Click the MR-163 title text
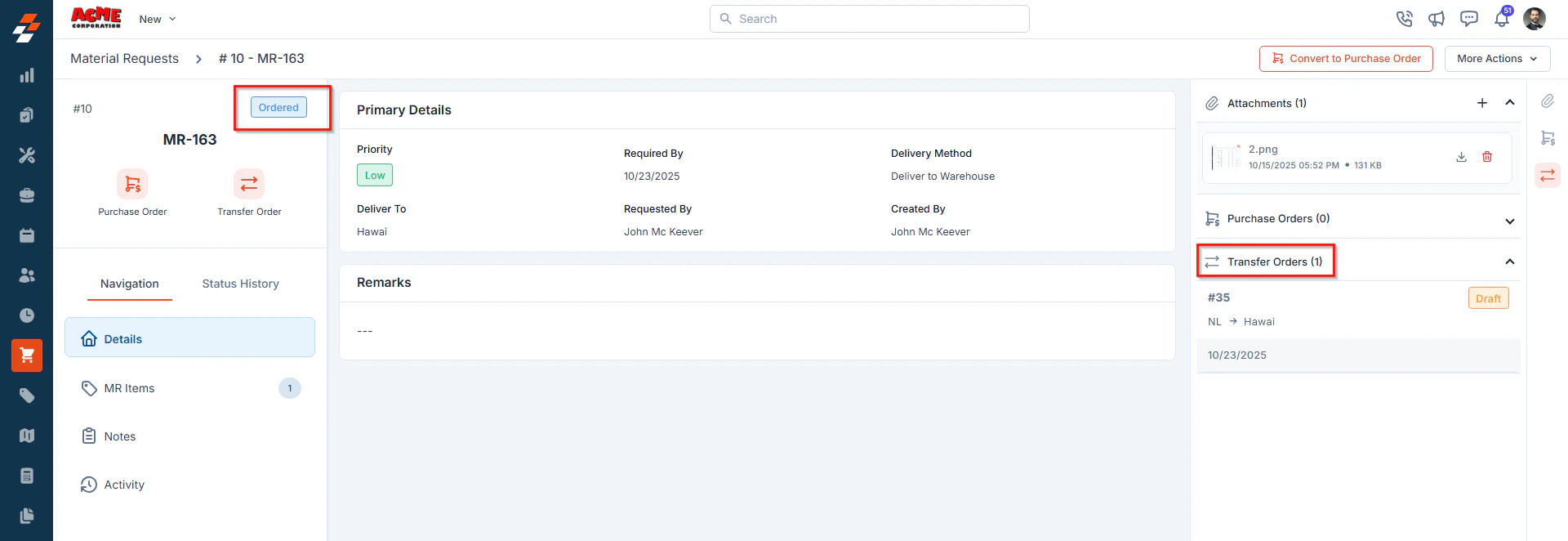 pos(189,140)
